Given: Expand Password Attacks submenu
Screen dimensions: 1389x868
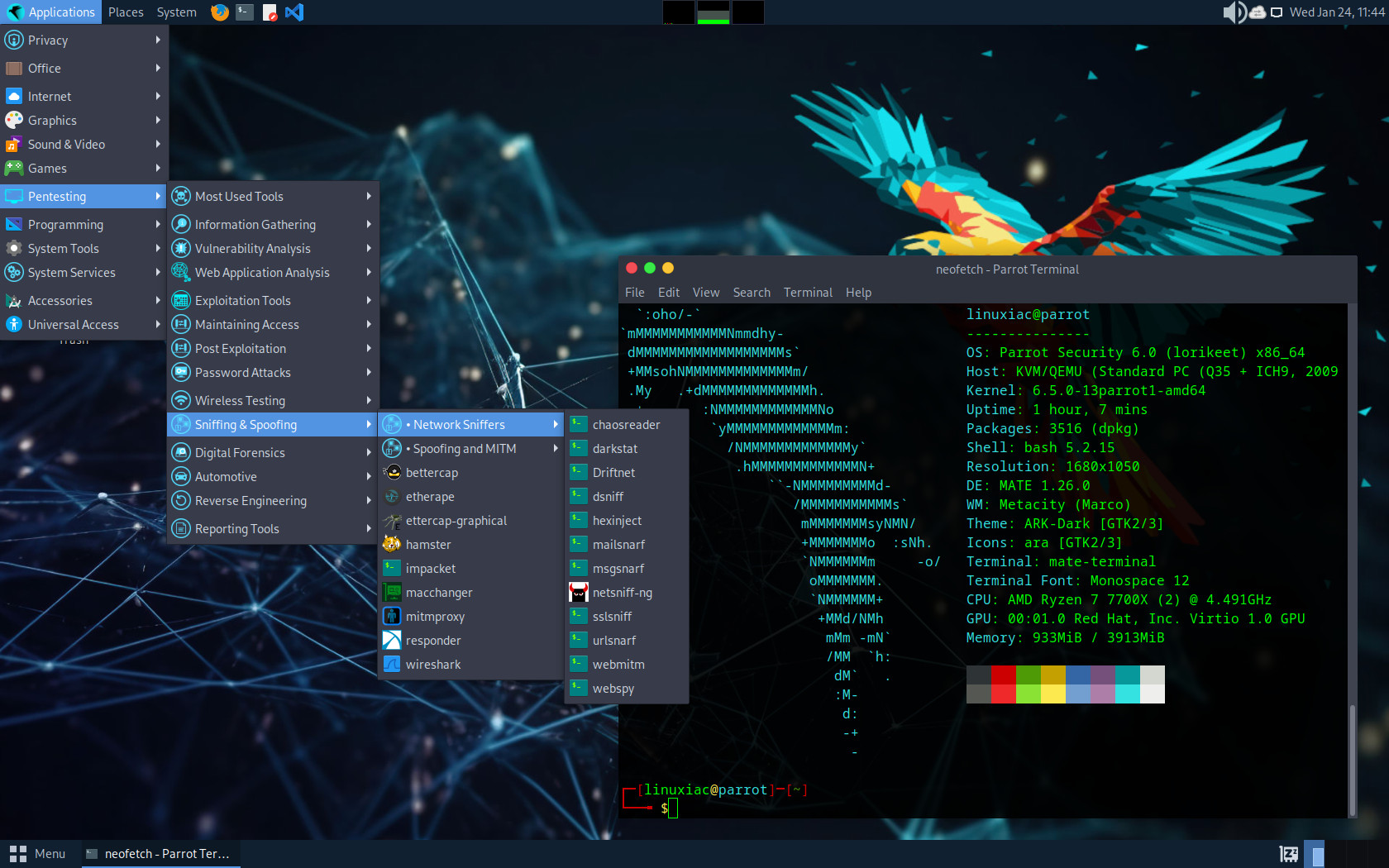Looking at the screenshot, I should point(273,373).
